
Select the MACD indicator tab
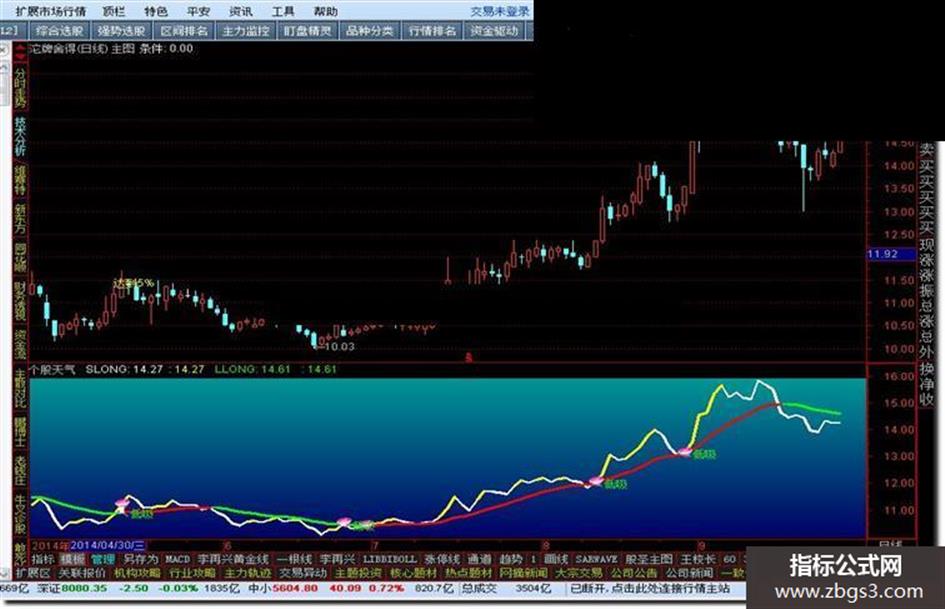(x=177, y=559)
